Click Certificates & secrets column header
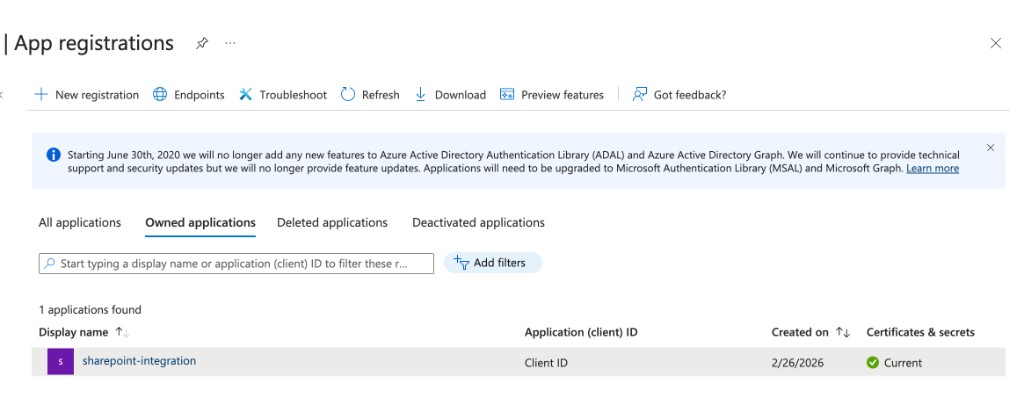Image resolution: width=1024 pixels, height=398 pixels. 920,332
